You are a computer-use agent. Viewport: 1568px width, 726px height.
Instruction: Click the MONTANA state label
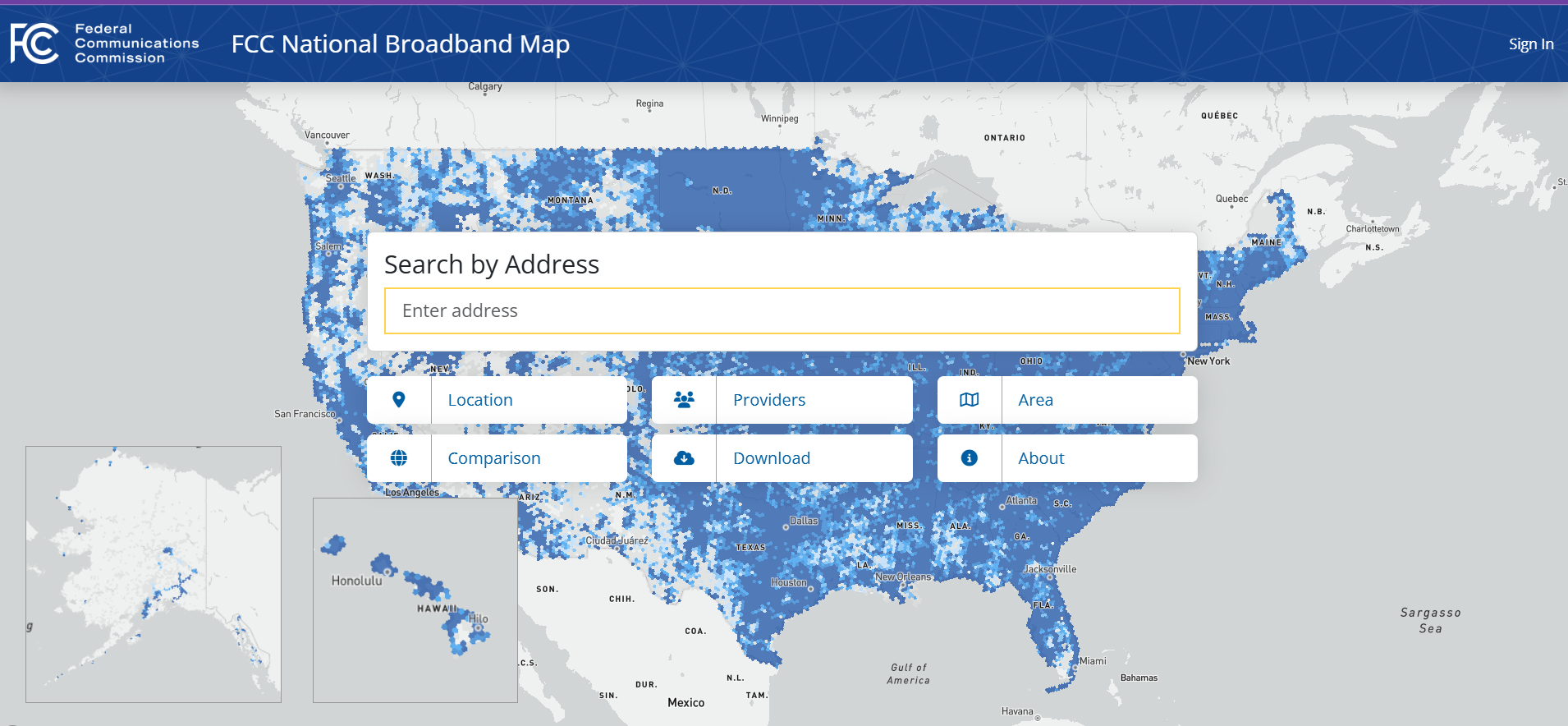(571, 200)
